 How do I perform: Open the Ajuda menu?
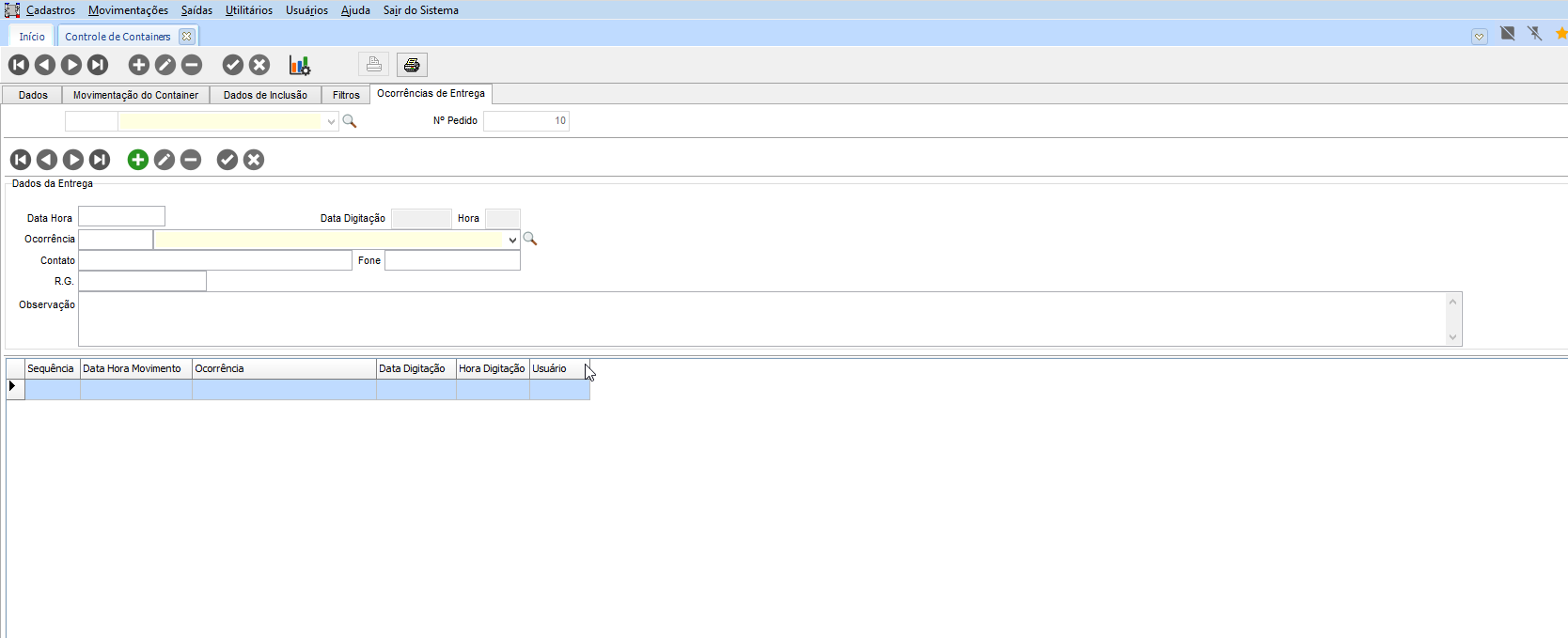pyautogui.click(x=355, y=10)
